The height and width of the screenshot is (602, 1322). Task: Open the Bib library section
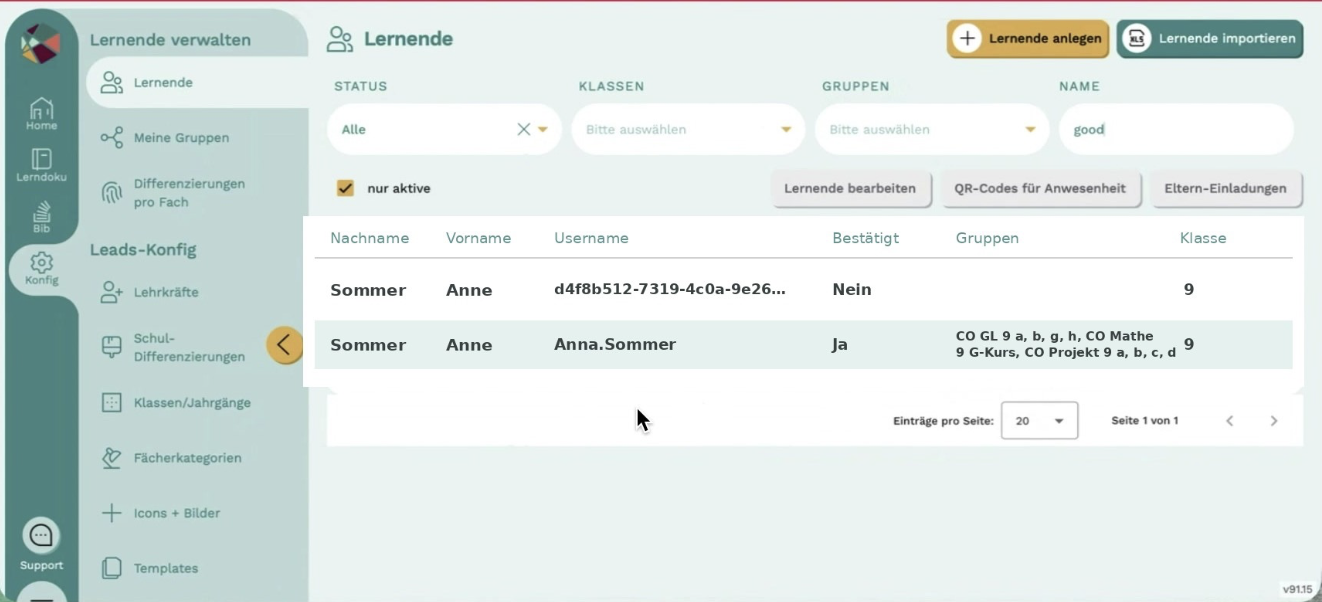click(x=41, y=217)
